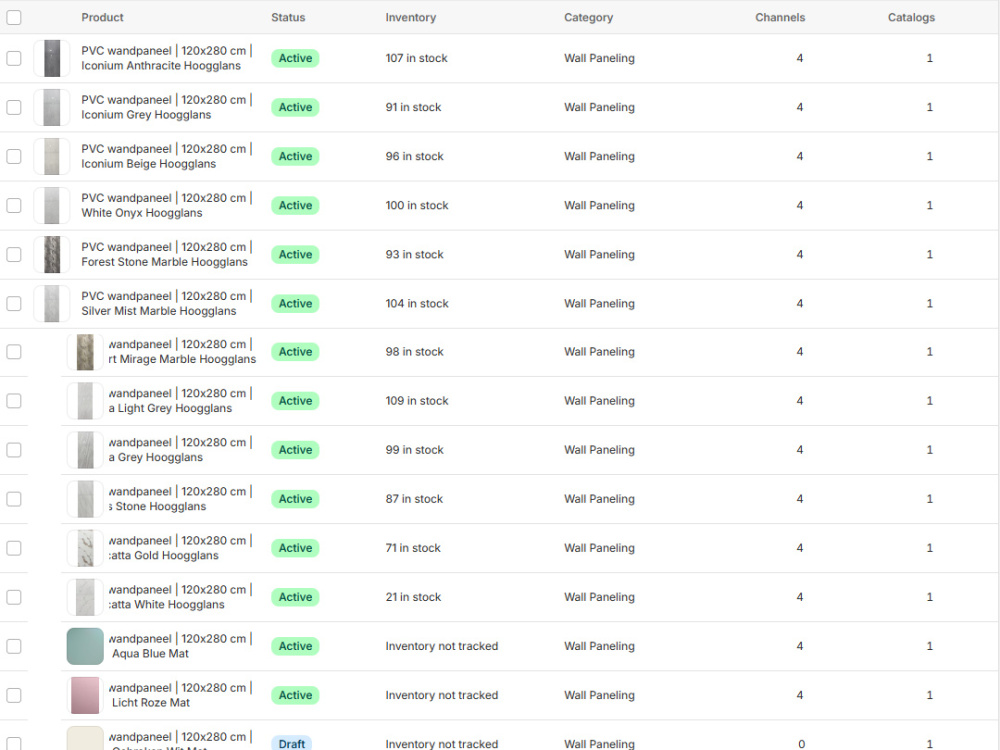1000x750 pixels.
Task: Click channels count 4 in Iconium Beige row
Action: (x=800, y=156)
